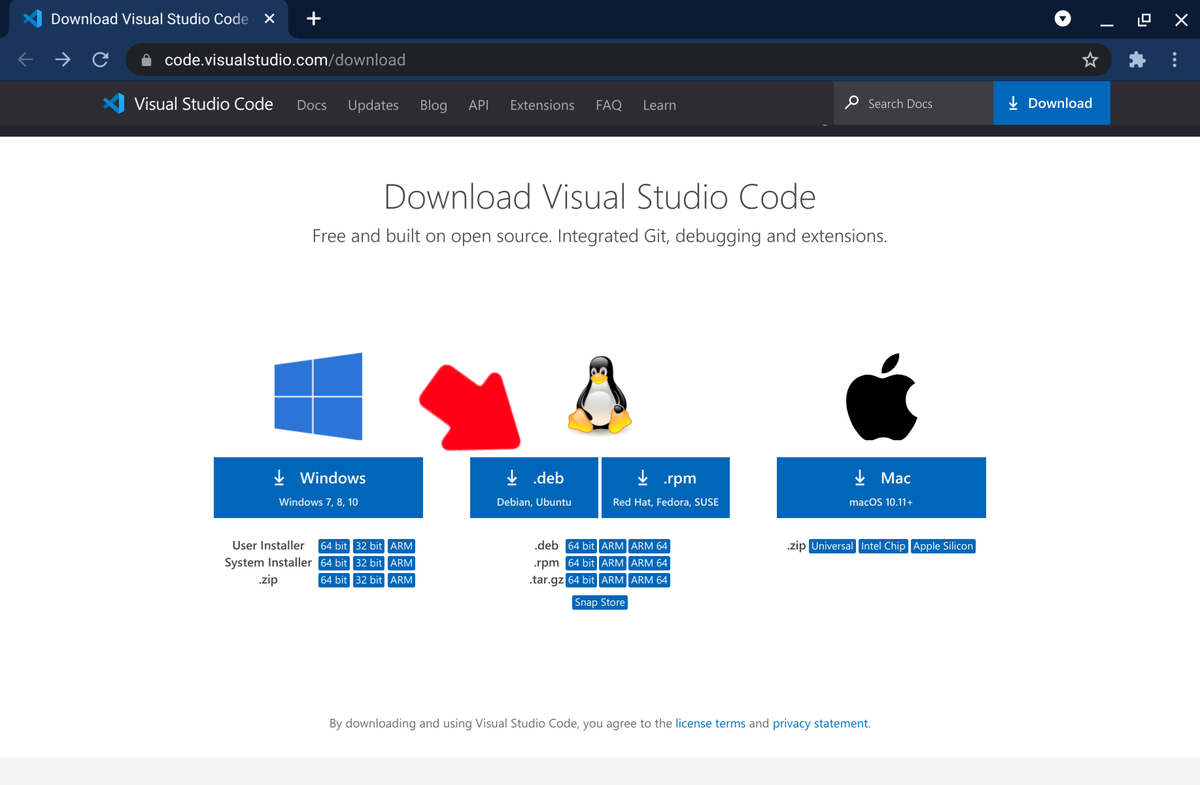Select Linux .tar.gz 64 bit
This screenshot has height=785, width=1200.
click(581, 580)
